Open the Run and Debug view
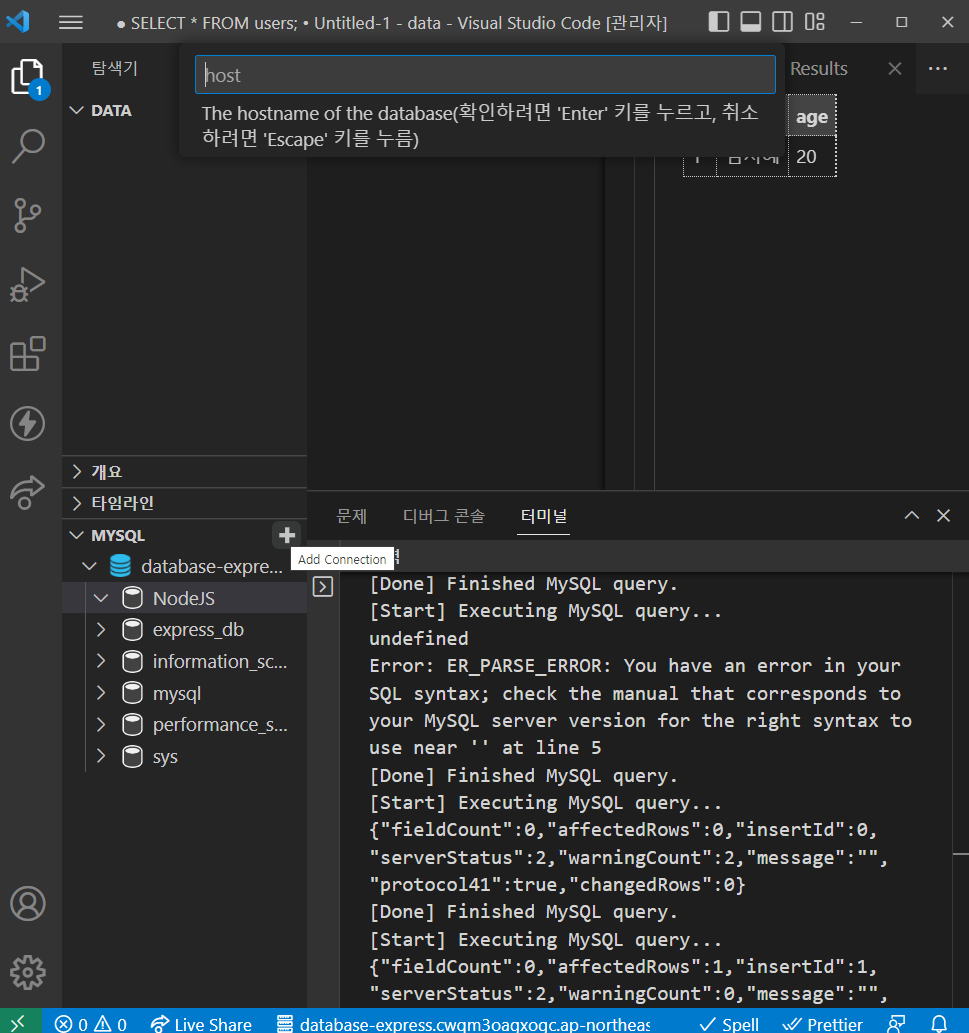969x1033 pixels. point(28,285)
